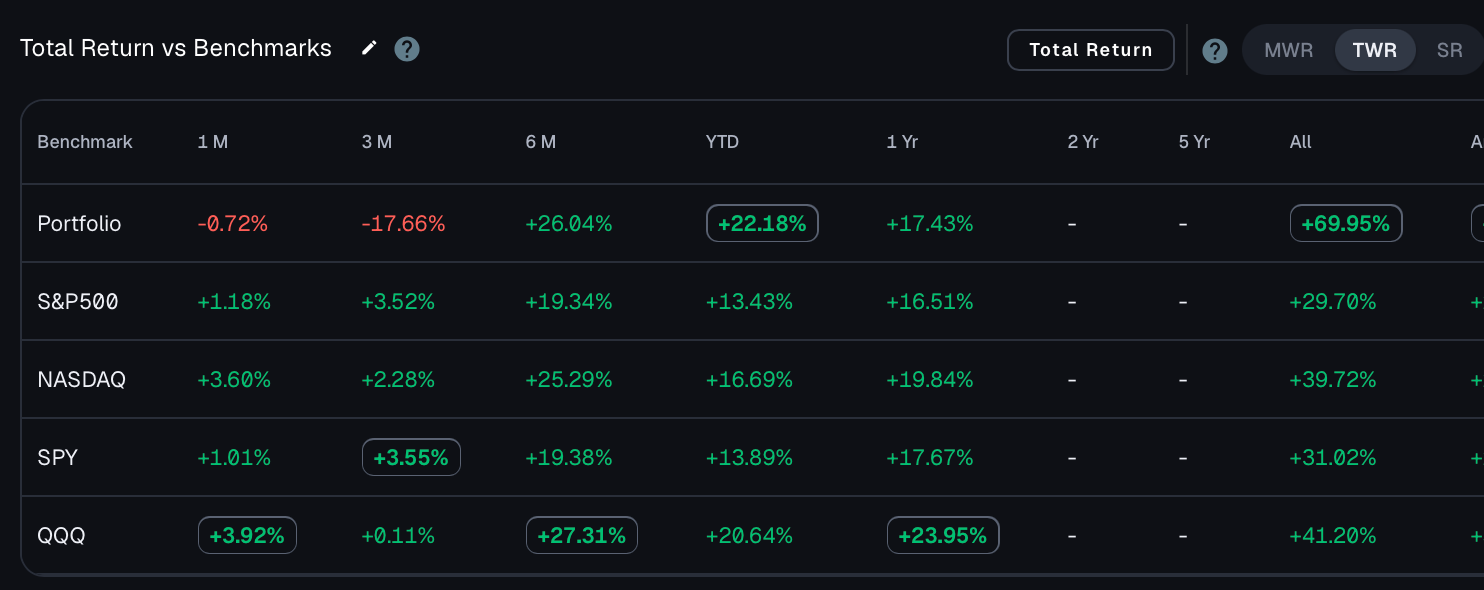Screen dimensions: 1484x590
Task: Click the NASDAQ benchmark label
Action: [x=81, y=380]
